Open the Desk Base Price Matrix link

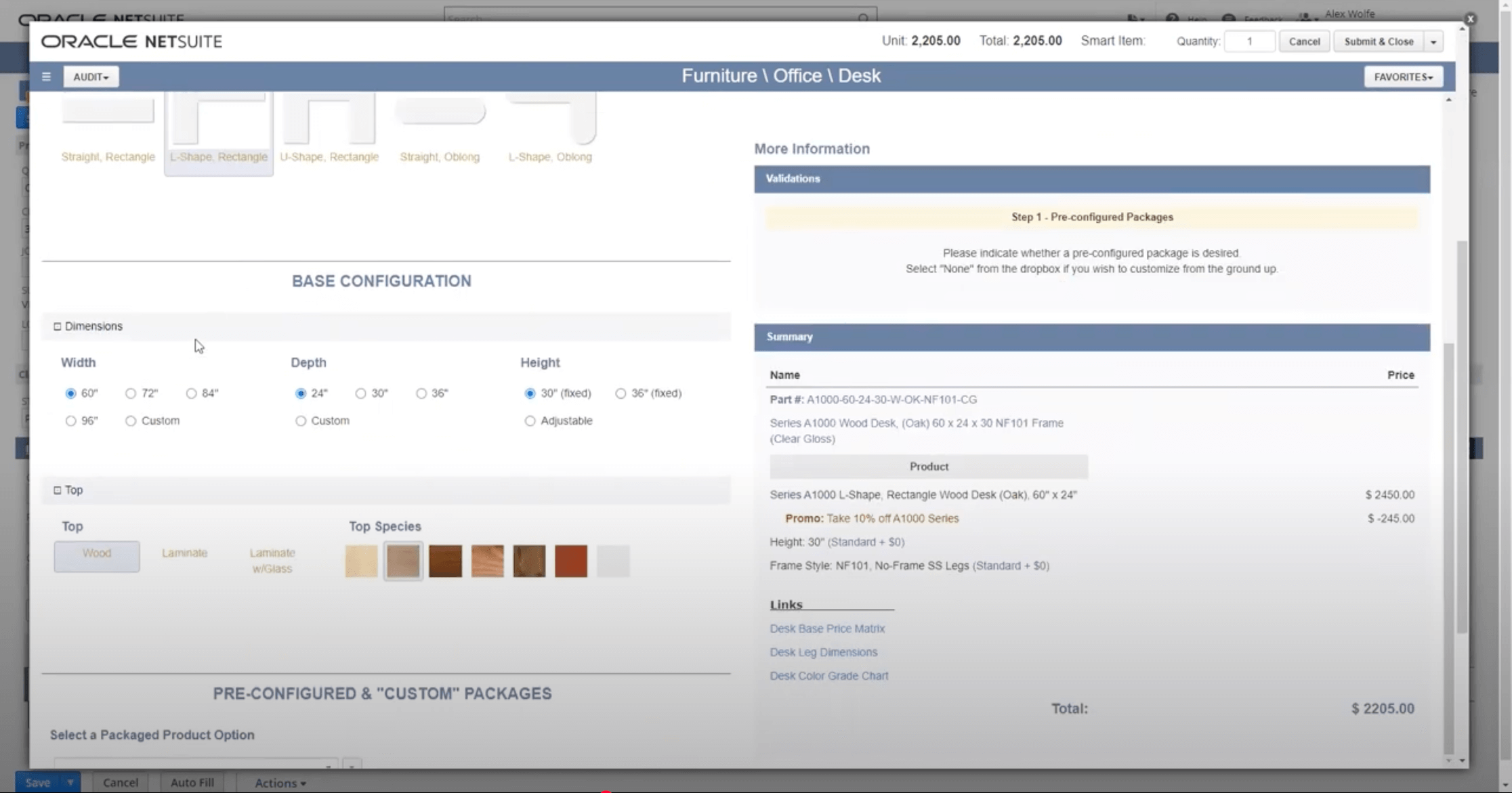(827, 628)
